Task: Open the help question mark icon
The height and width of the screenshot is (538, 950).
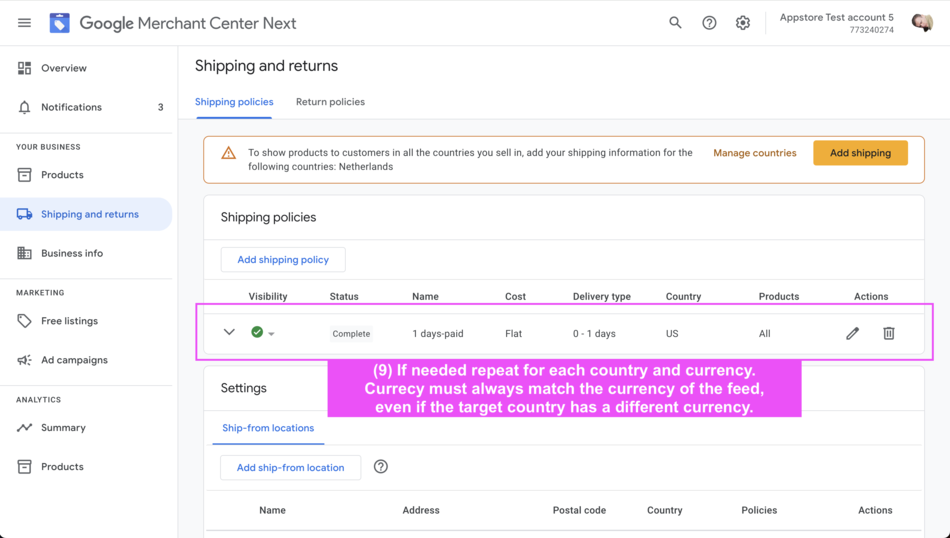Action: coord(709,23)
